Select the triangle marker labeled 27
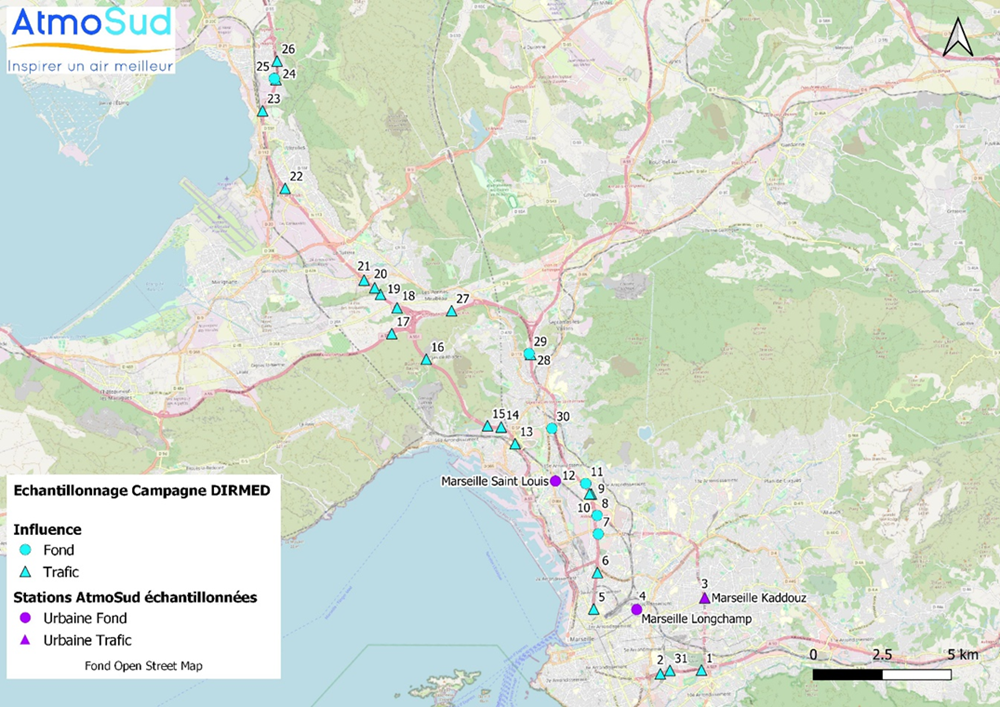This screenshot has height=707, width=1000. 452,311
